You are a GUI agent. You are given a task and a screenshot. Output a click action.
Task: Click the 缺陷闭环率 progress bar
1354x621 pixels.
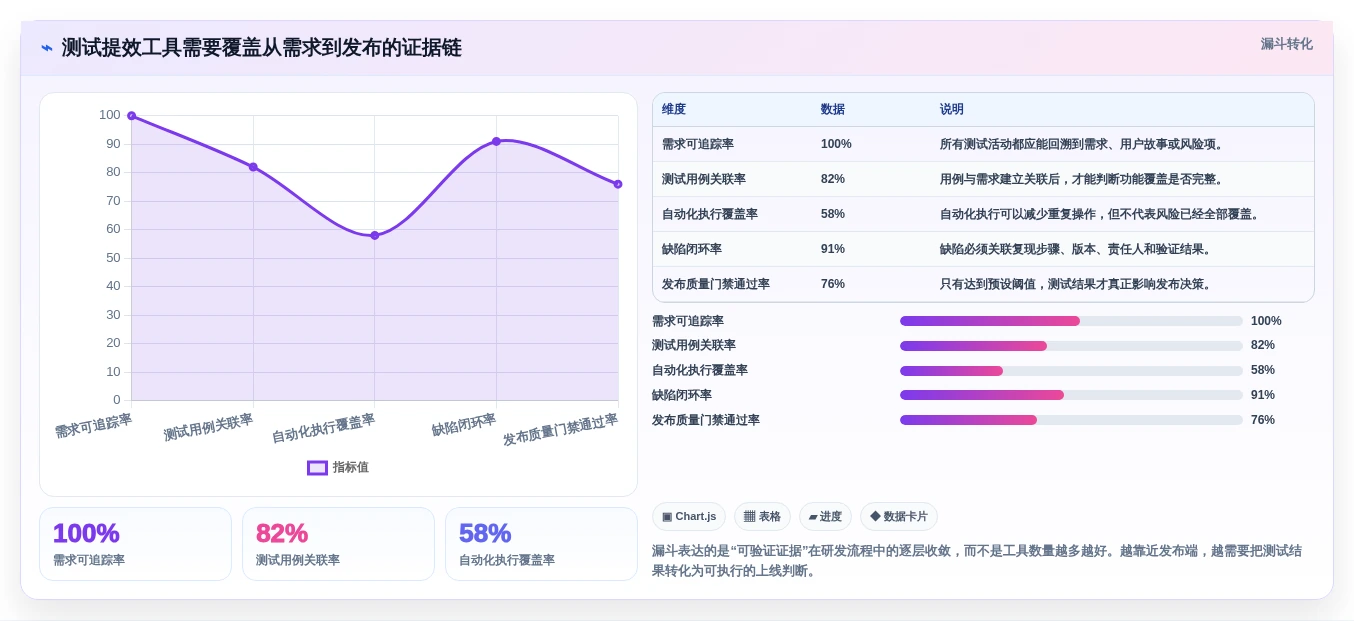pyautogui.click(x=1071, y=395)
